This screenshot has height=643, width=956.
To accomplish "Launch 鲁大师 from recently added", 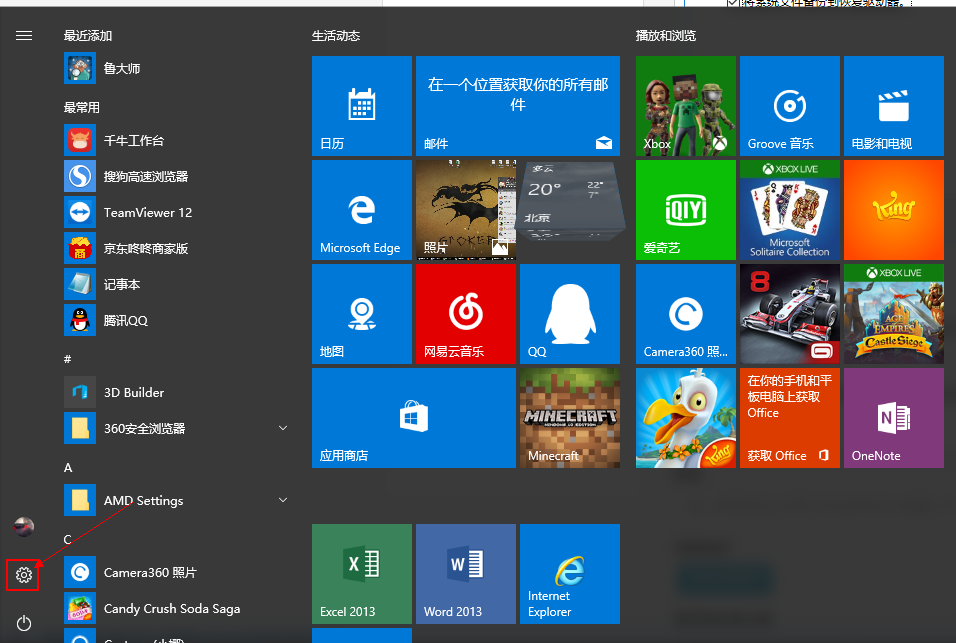I will pos(177,68).
